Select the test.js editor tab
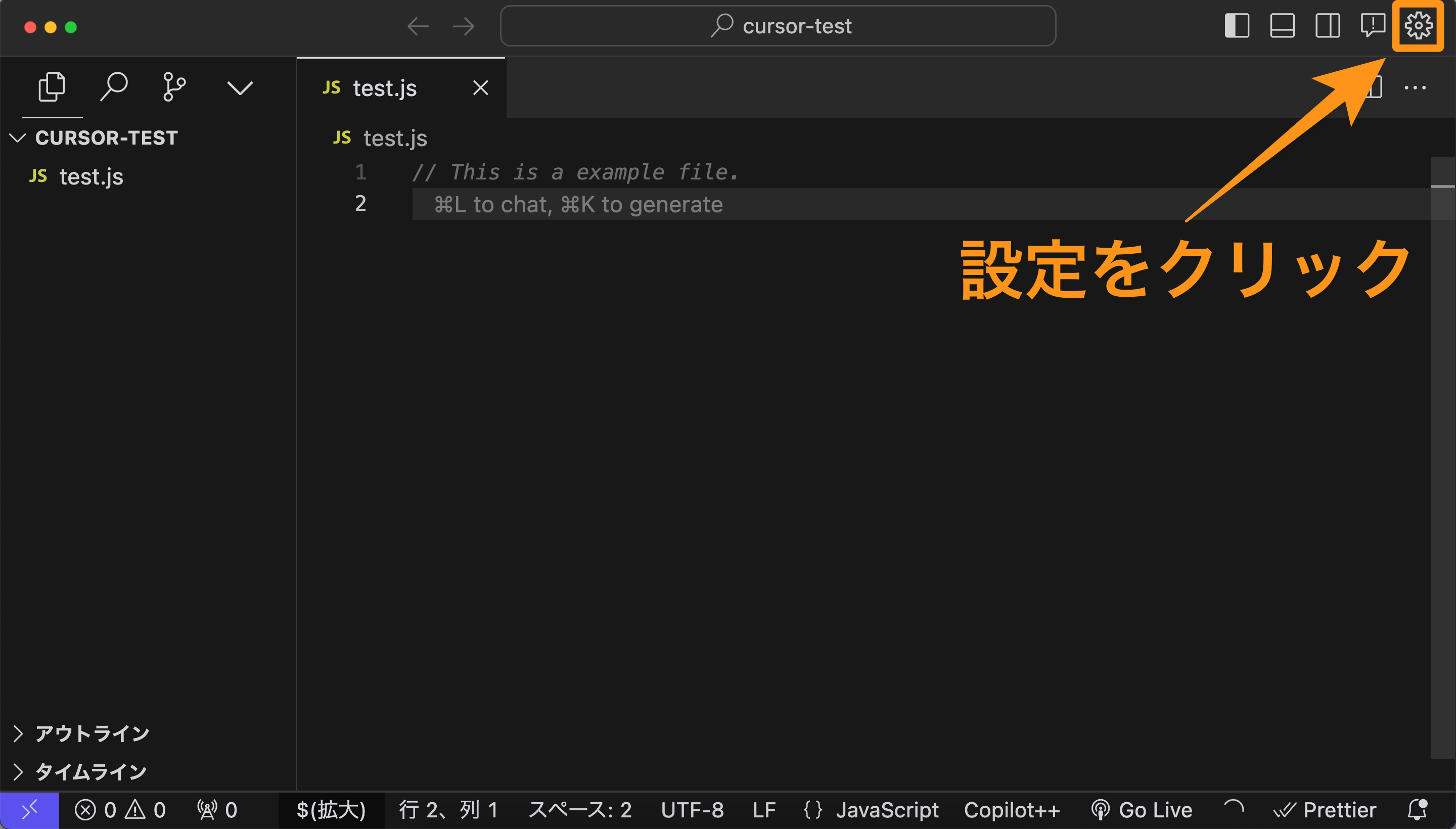 384,87
